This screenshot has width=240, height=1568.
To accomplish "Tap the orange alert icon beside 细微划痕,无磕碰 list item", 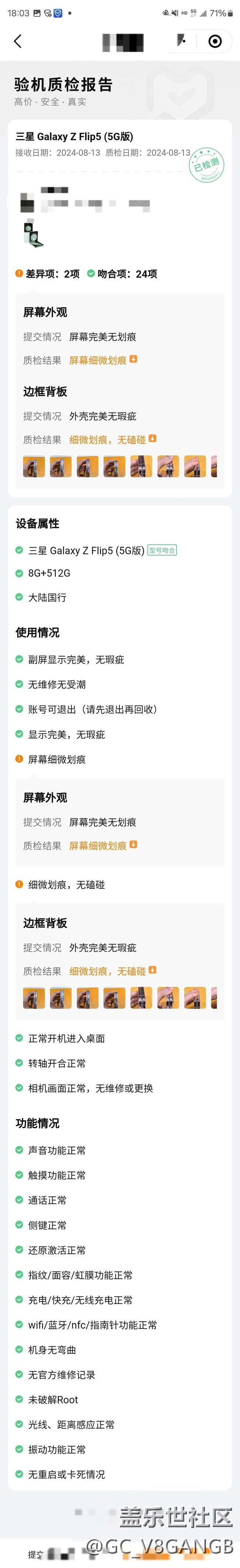I will click(19, 884).
